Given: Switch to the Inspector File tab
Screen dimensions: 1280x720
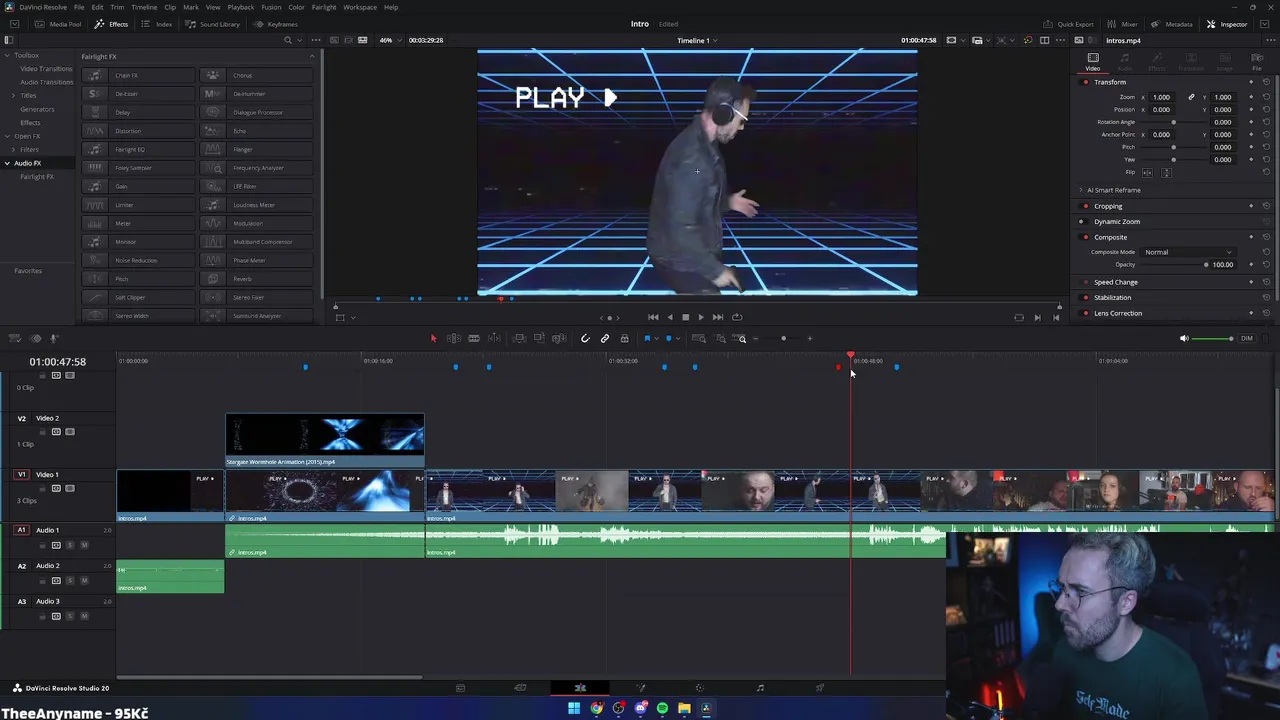Looking at the screenshot, I should pos(1257,62).
